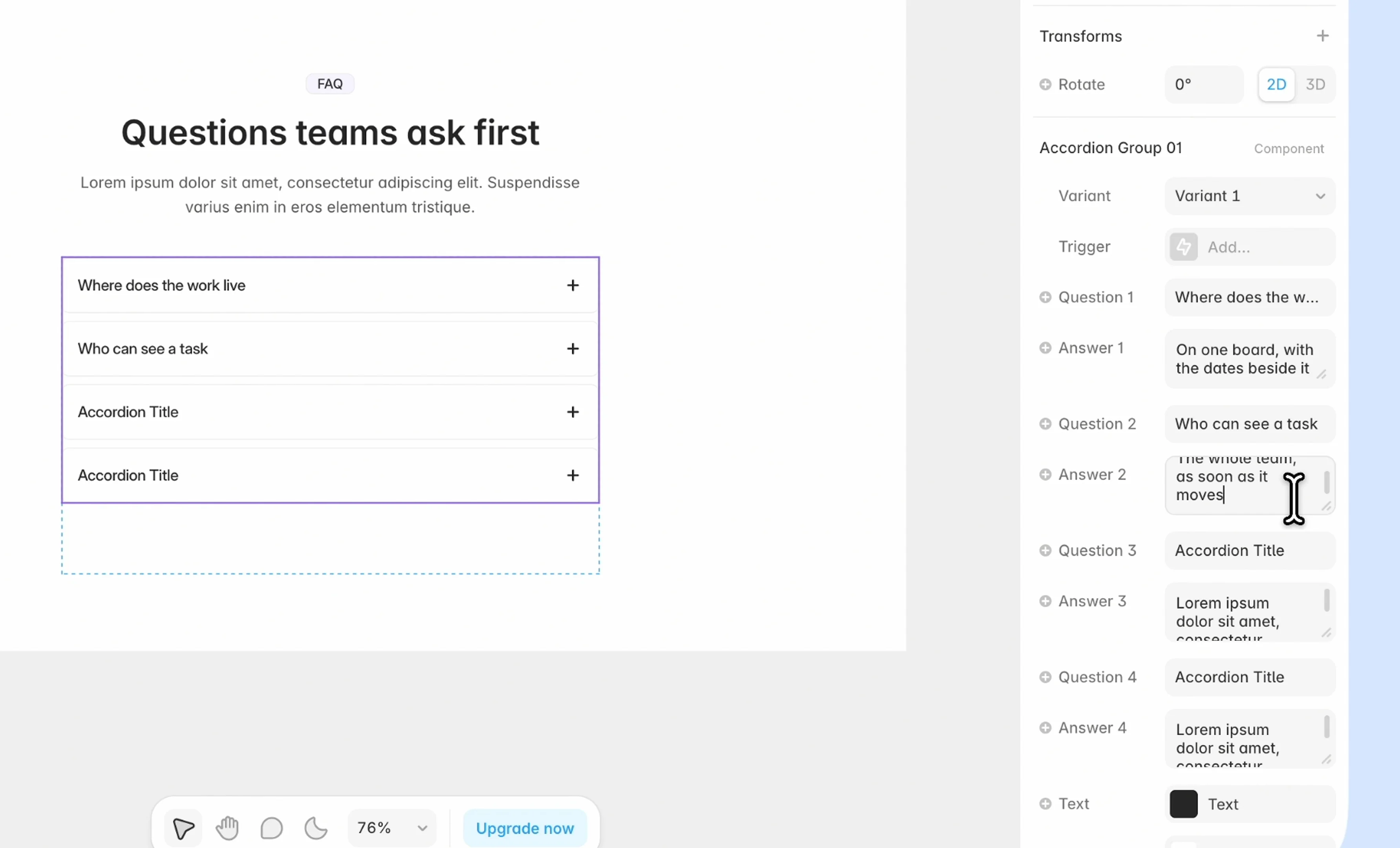
Task: Expand the fourth Accordion Title item
Action: [x=330, y=475]
